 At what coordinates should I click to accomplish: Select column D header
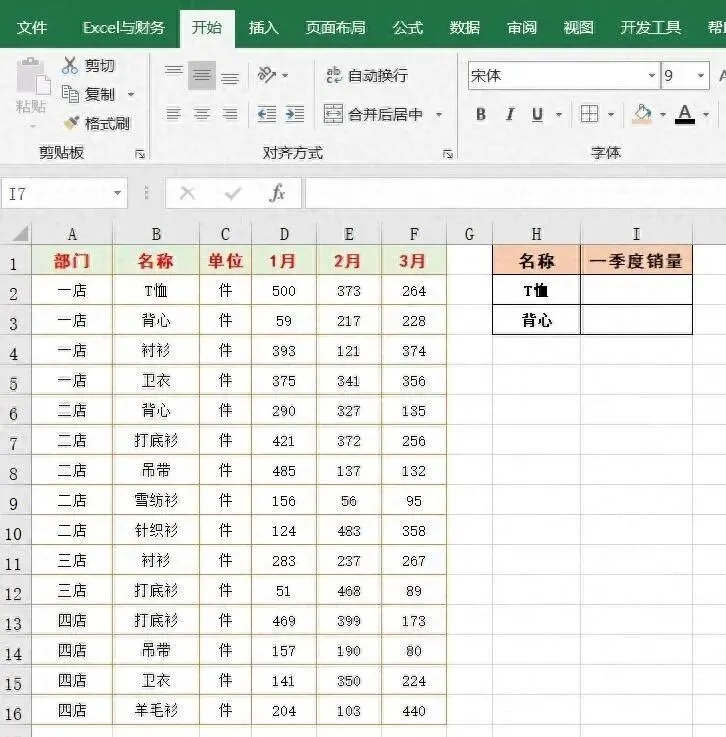point(284,234)
